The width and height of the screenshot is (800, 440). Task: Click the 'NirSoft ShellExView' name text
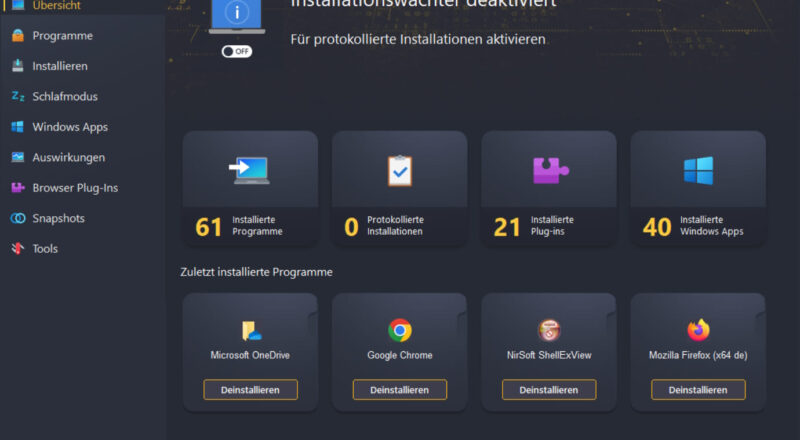[x=549, y=355]
